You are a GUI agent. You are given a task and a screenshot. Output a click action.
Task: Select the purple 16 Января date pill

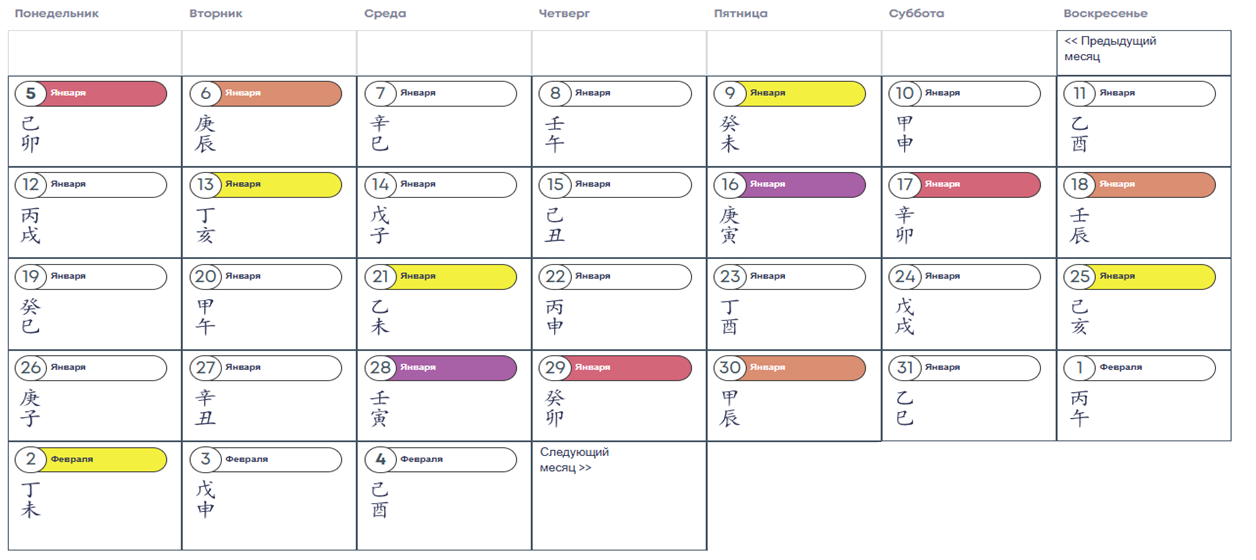pyautogui.click(x=790, y=185)
